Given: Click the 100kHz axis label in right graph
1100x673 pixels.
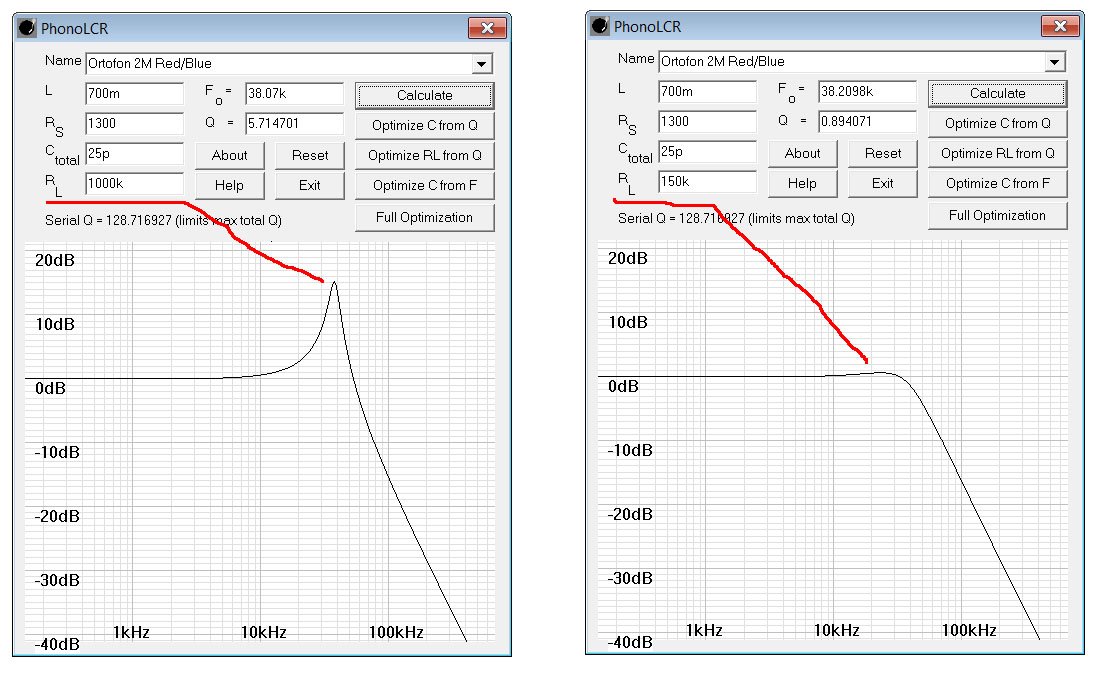Looking at the screenshot, I should [969, 630].
